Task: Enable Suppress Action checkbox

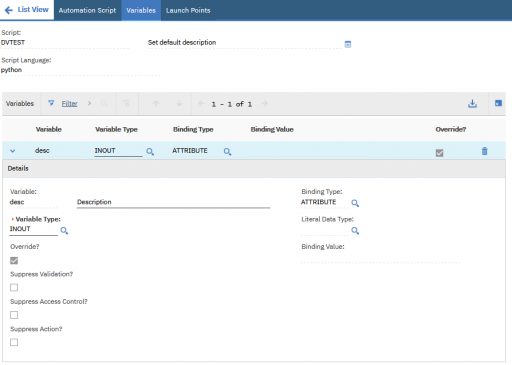Action: [14, 342]
